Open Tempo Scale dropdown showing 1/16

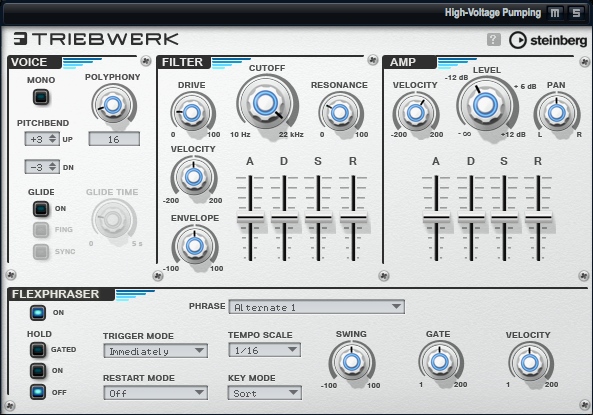pos(264,350)
